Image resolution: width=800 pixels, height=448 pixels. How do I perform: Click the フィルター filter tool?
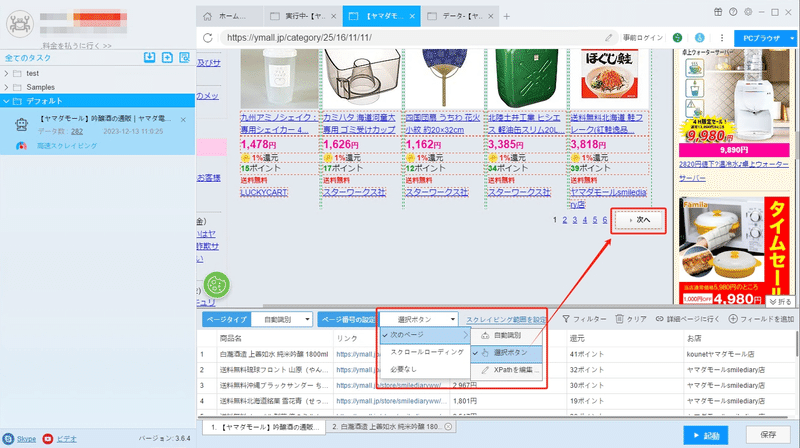pos(584,319)
